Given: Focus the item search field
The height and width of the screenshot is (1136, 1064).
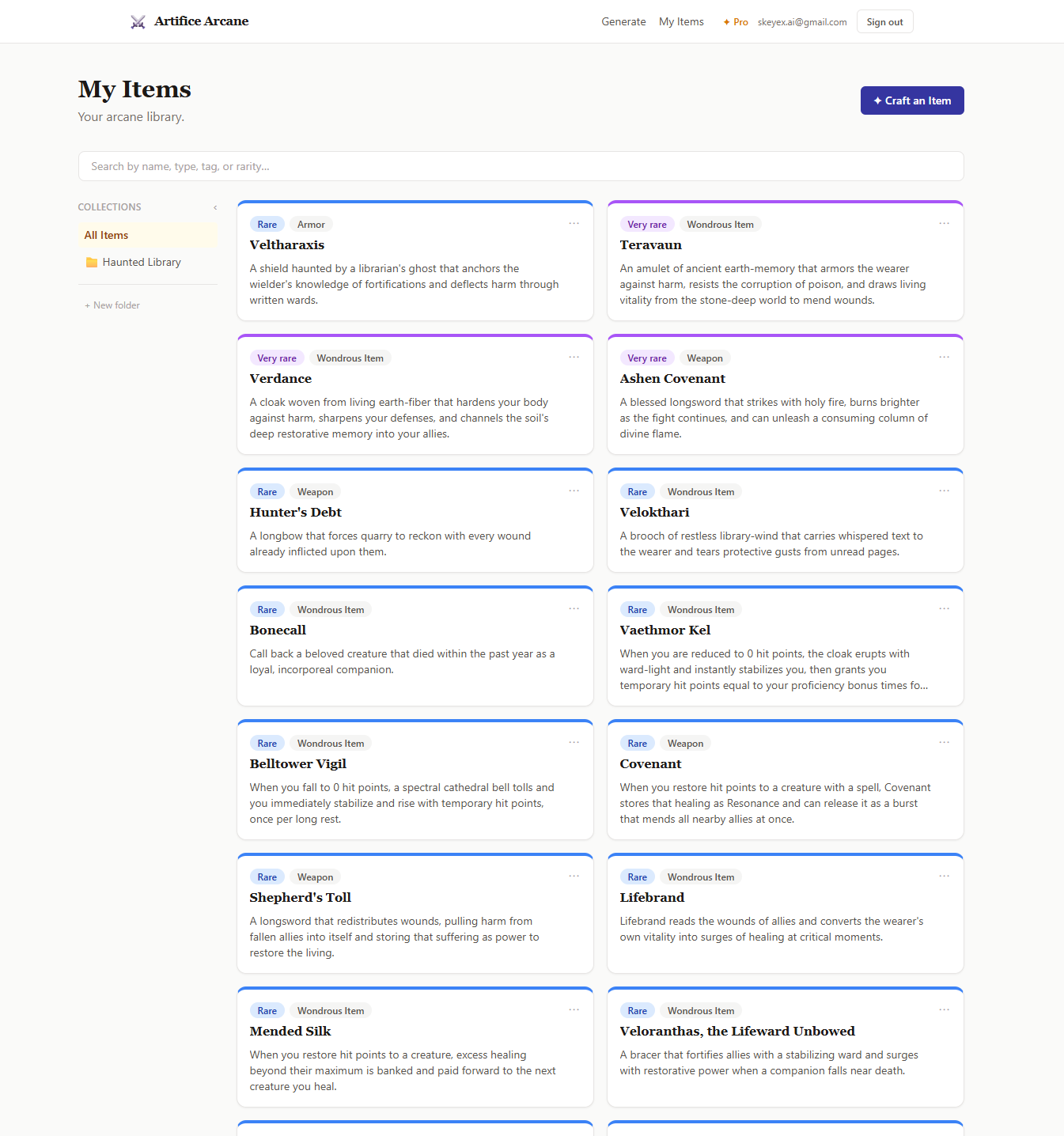Looking at the screenshot, I should point(521,167).
